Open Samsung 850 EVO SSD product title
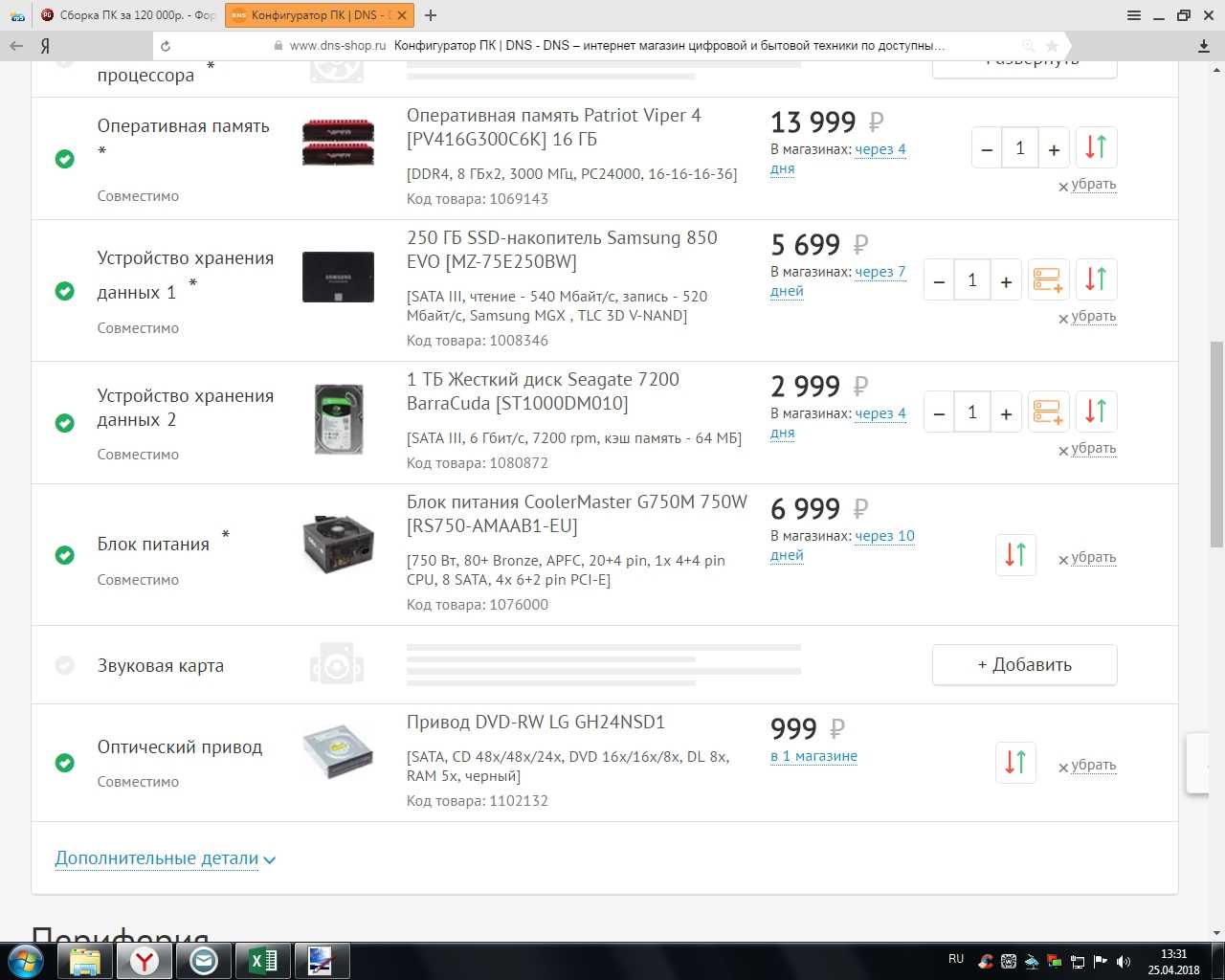 tap(562, 250)
